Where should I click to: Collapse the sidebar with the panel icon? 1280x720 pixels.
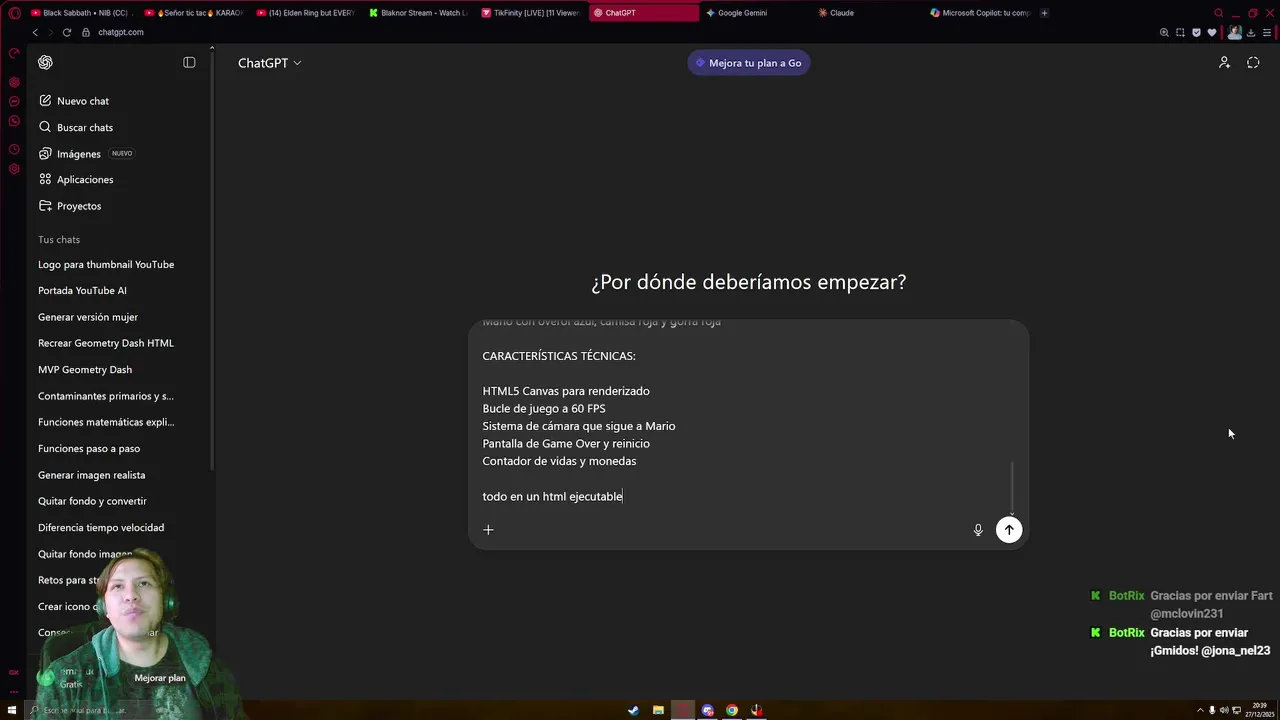tap(189, 62)
